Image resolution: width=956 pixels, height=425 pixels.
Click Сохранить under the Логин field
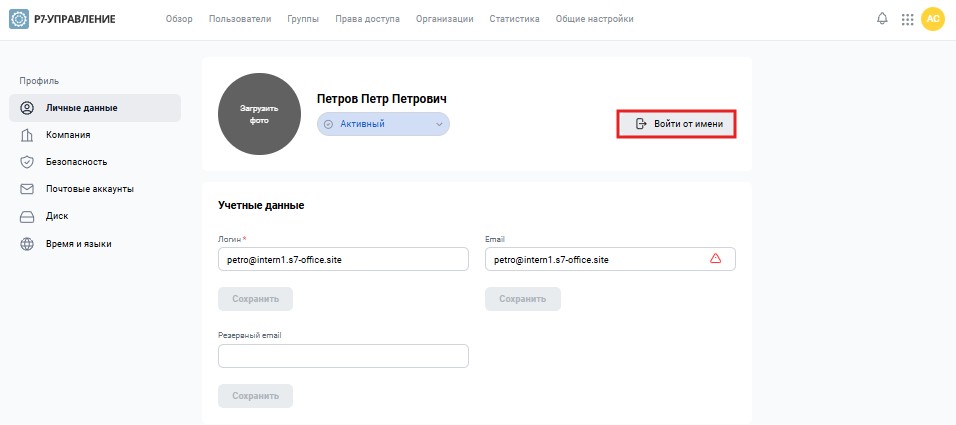point(255,299)
